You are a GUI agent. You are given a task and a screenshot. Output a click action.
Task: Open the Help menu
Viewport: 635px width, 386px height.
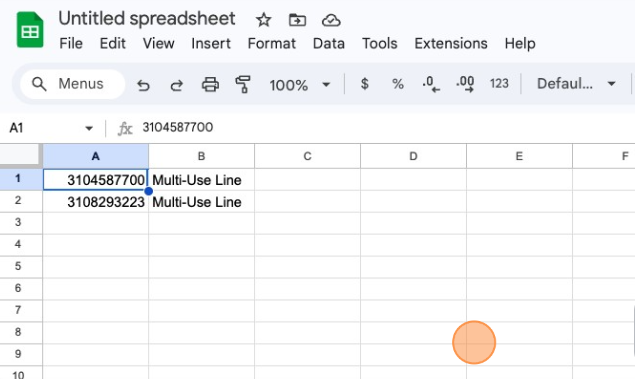pos(520,43)
